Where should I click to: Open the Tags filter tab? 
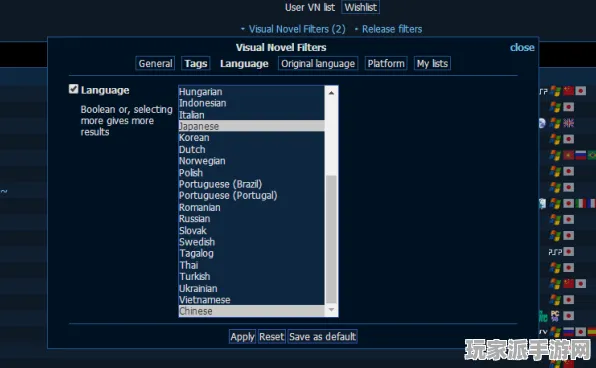pos(196,63)
